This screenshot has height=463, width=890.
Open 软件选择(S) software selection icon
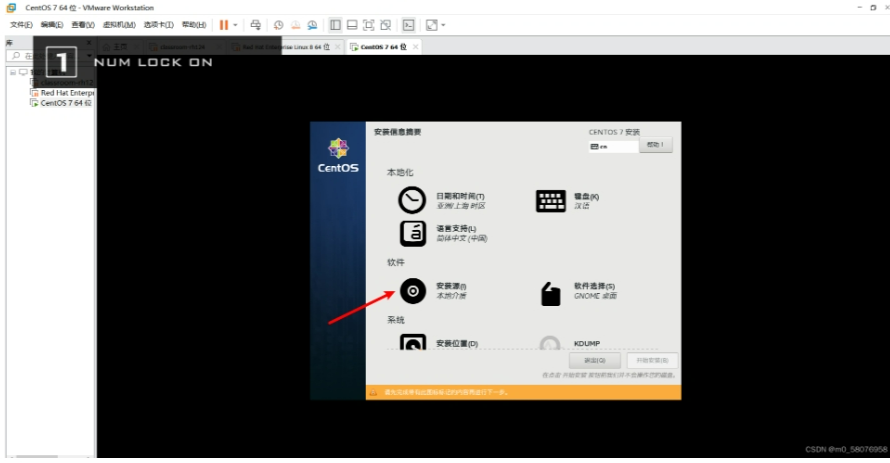551,294
